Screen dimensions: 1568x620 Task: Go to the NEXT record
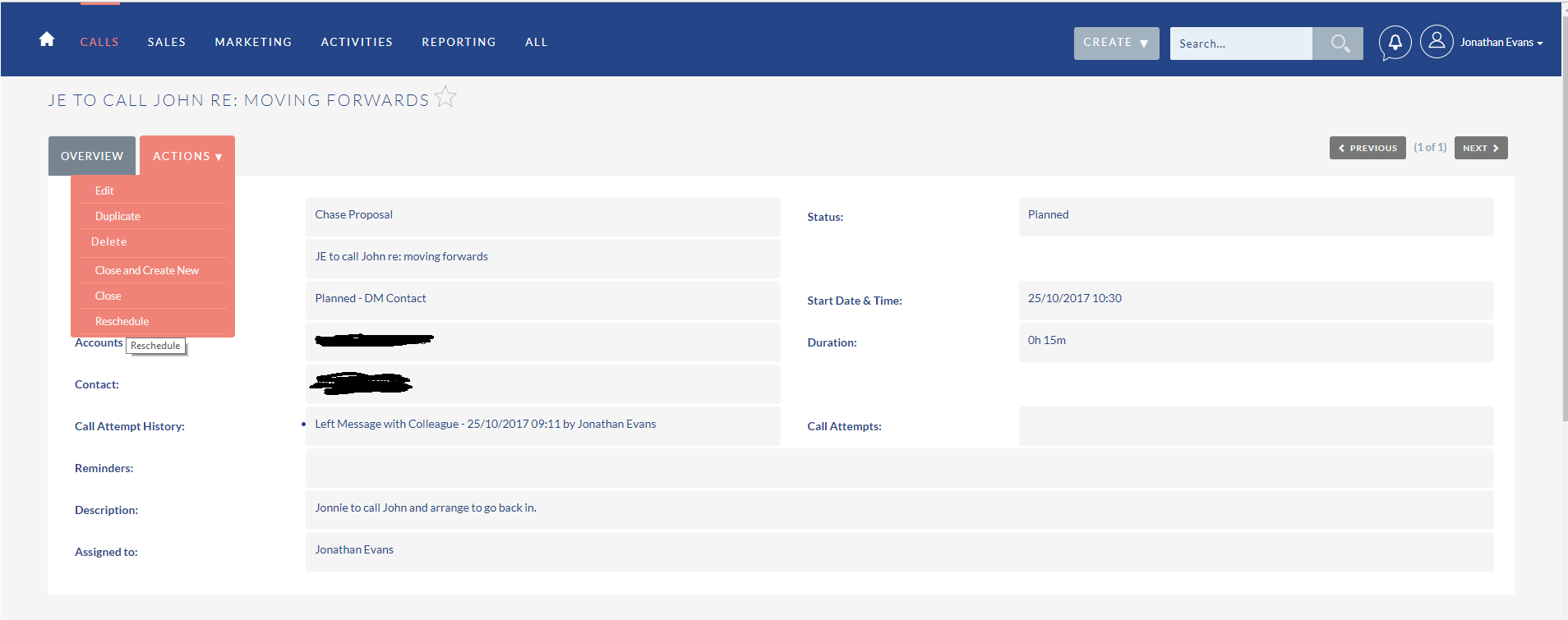[x=1481, y=148]
